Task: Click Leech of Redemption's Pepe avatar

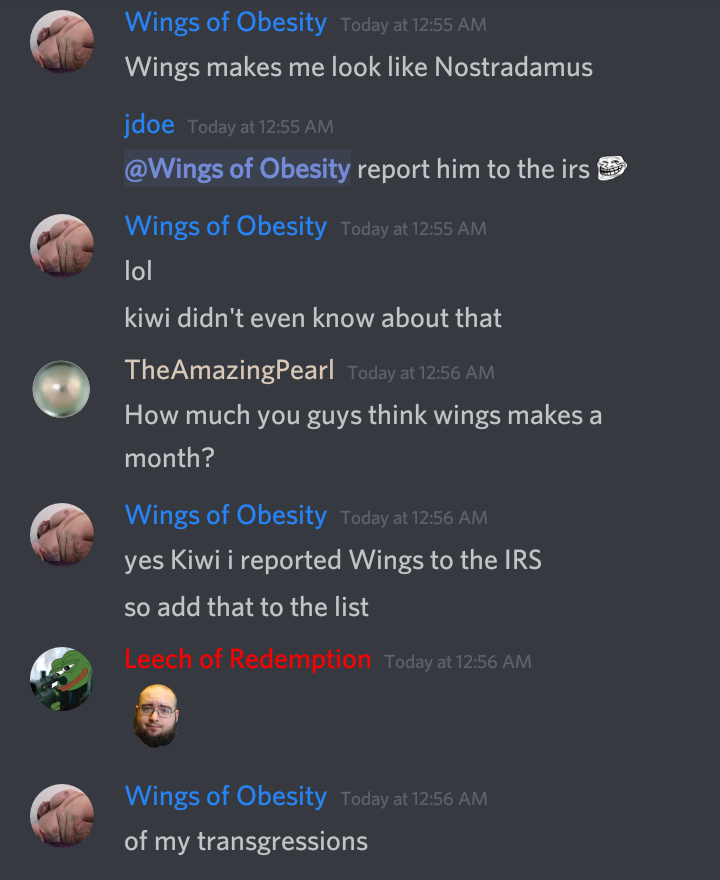Action: click(61, 679)
